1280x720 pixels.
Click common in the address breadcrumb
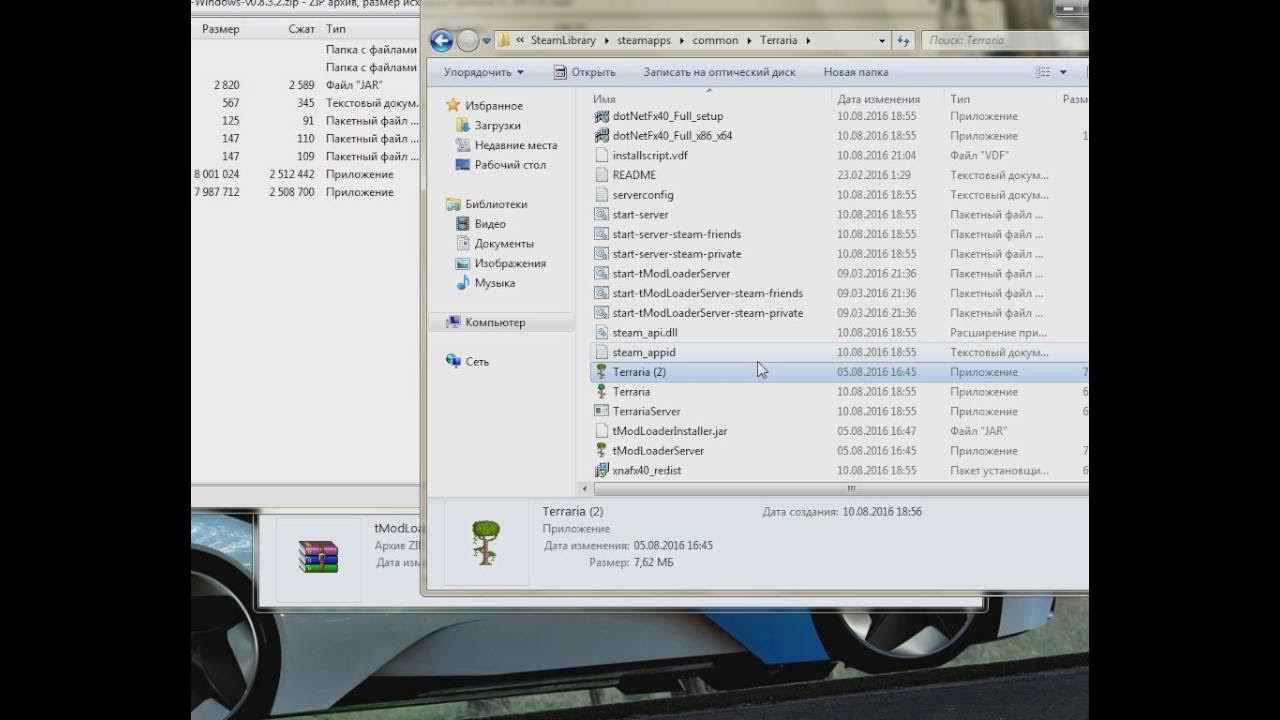coord(714,41)
